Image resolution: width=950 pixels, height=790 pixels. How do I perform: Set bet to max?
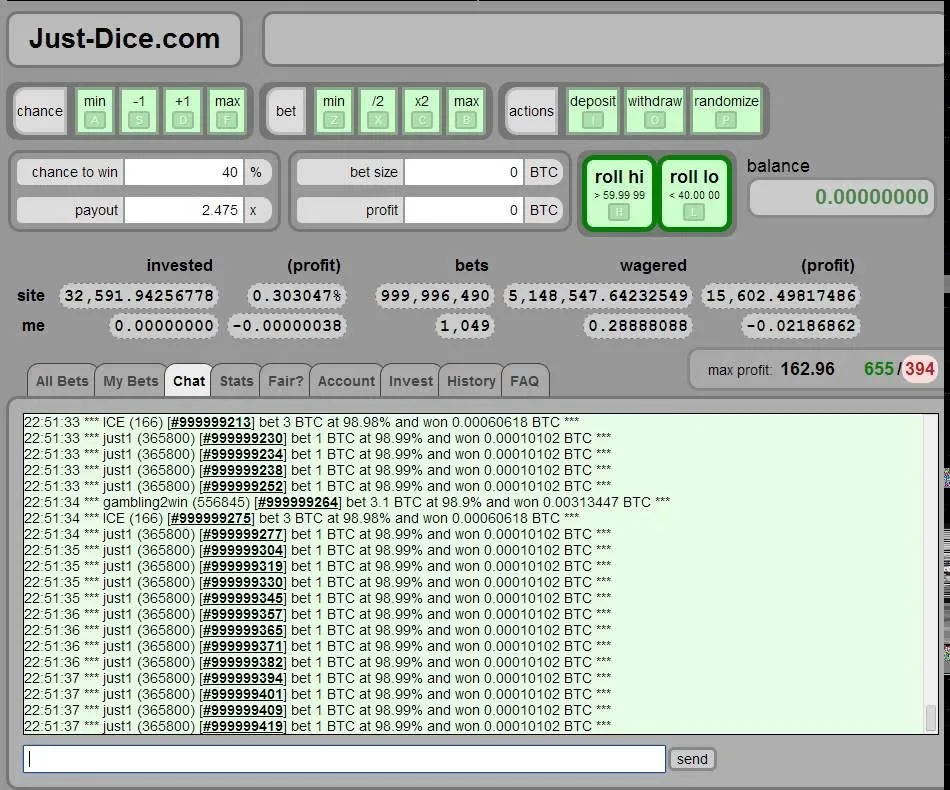pos(467,110)
